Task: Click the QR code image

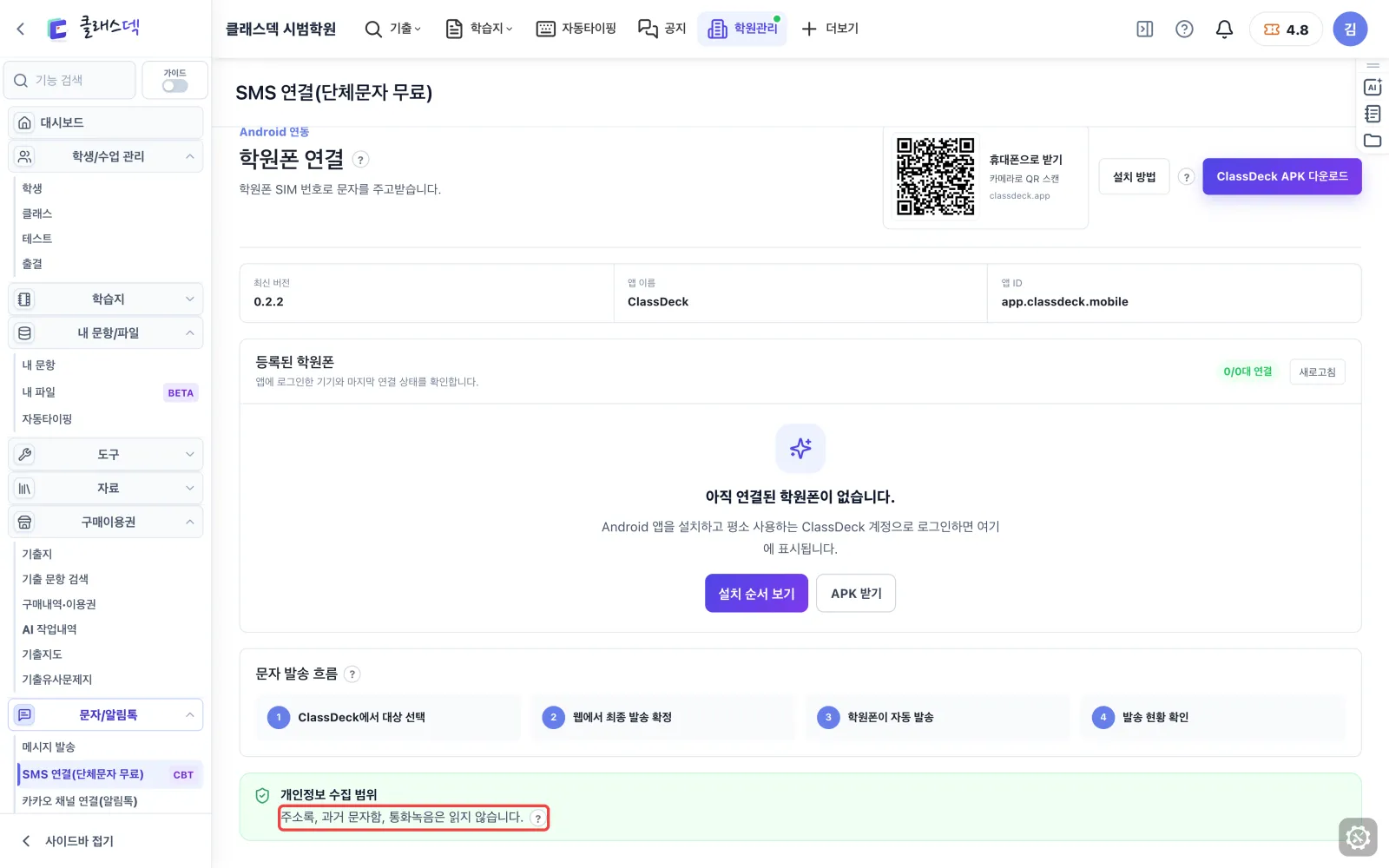Action: pyautogui.click(x=935, y=176)
